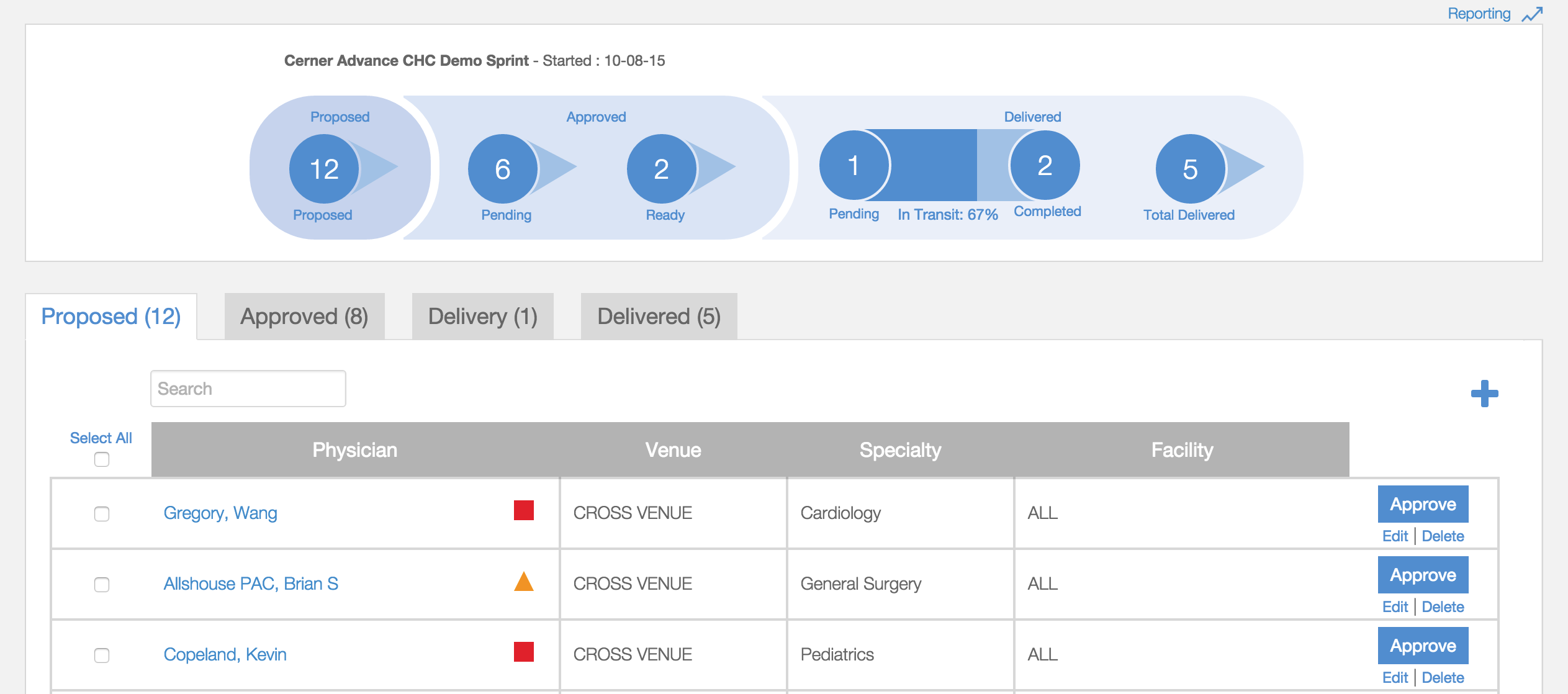
Task: Approve the Gregory, Wang proposal
Action: click(x=1423, y=504)
